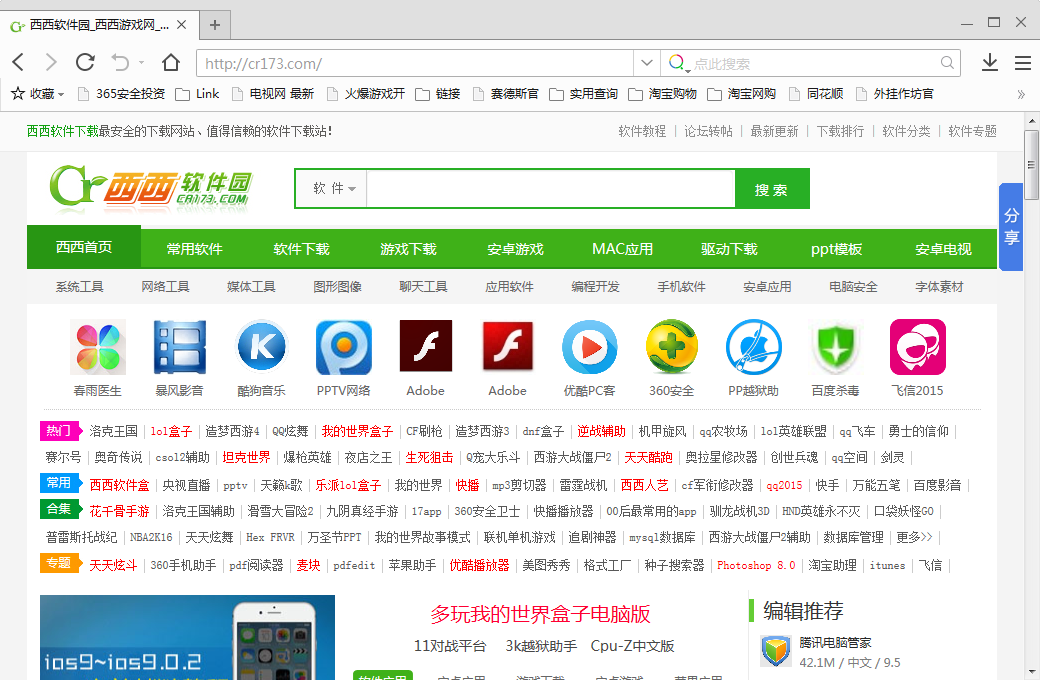Expand the 收藏 bookmarks dropdown
Image resolution: width=1040 pixels, height=680 pixels.
click(61, 95)
